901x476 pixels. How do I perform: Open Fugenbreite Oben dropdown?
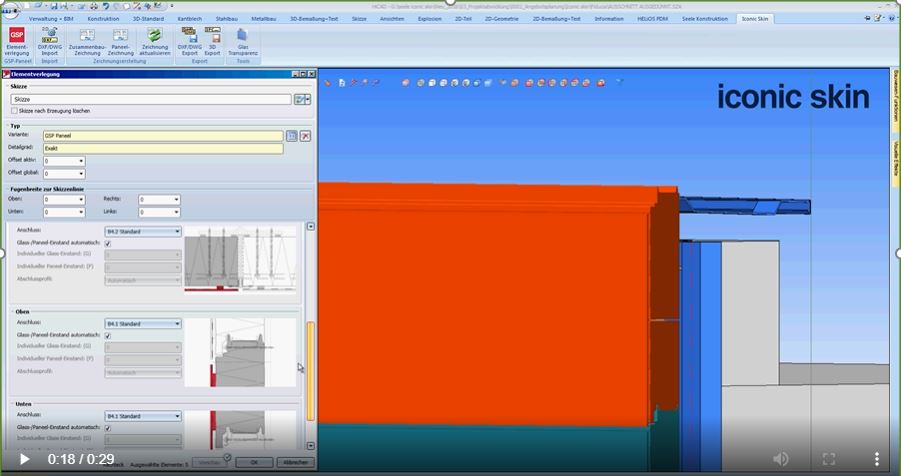click(x=81, y=199)
